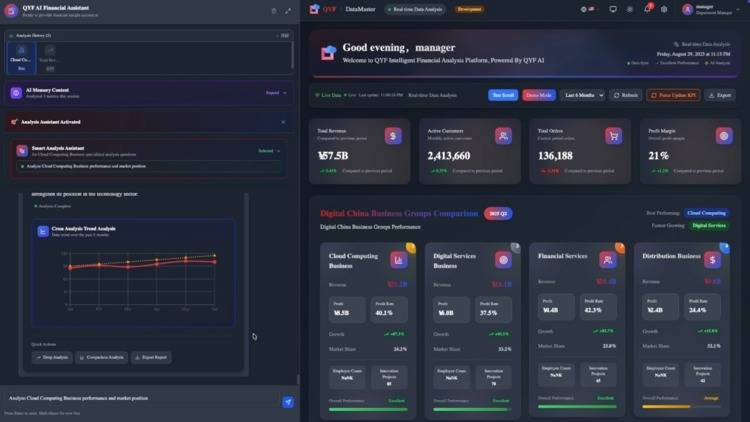Viewport: 750px width, 422px height.
Task: Dismiss the Analysis Assistant Activated banner
Action: click(x=283, y=122)
